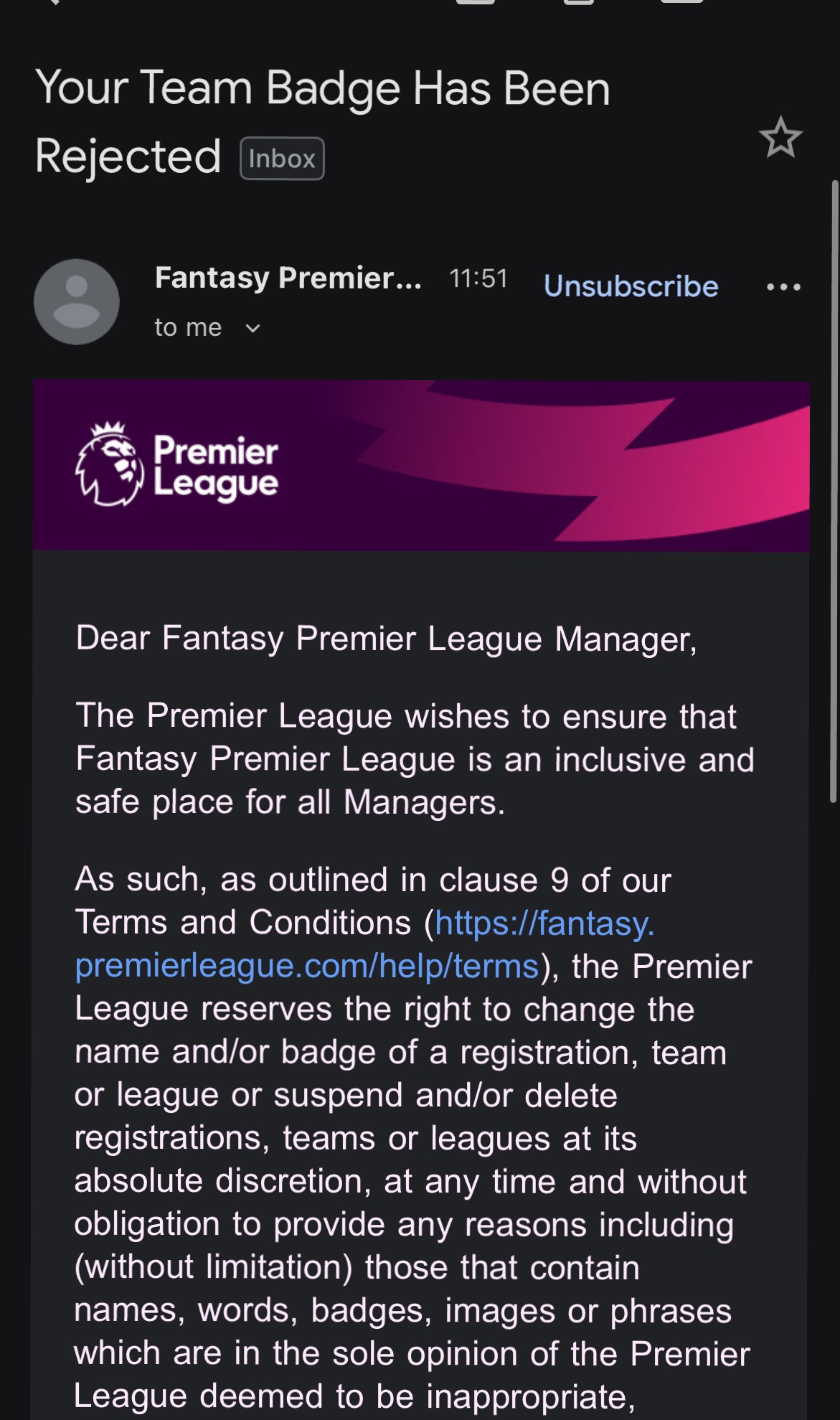Tap the "Premier League" wordmark in the banner
The height and width of the screenshot is (1420, 840).
[x=215, y=467]
